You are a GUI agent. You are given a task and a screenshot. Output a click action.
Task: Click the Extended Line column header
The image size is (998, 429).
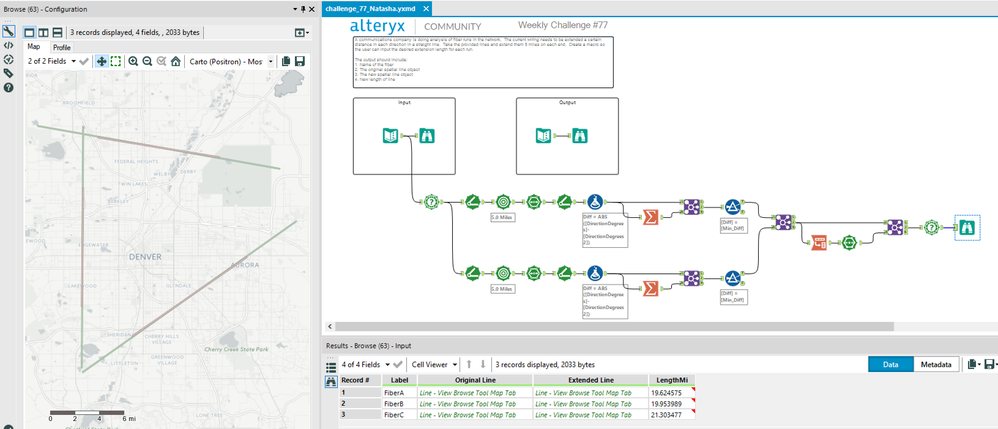[x=591, y=380]
